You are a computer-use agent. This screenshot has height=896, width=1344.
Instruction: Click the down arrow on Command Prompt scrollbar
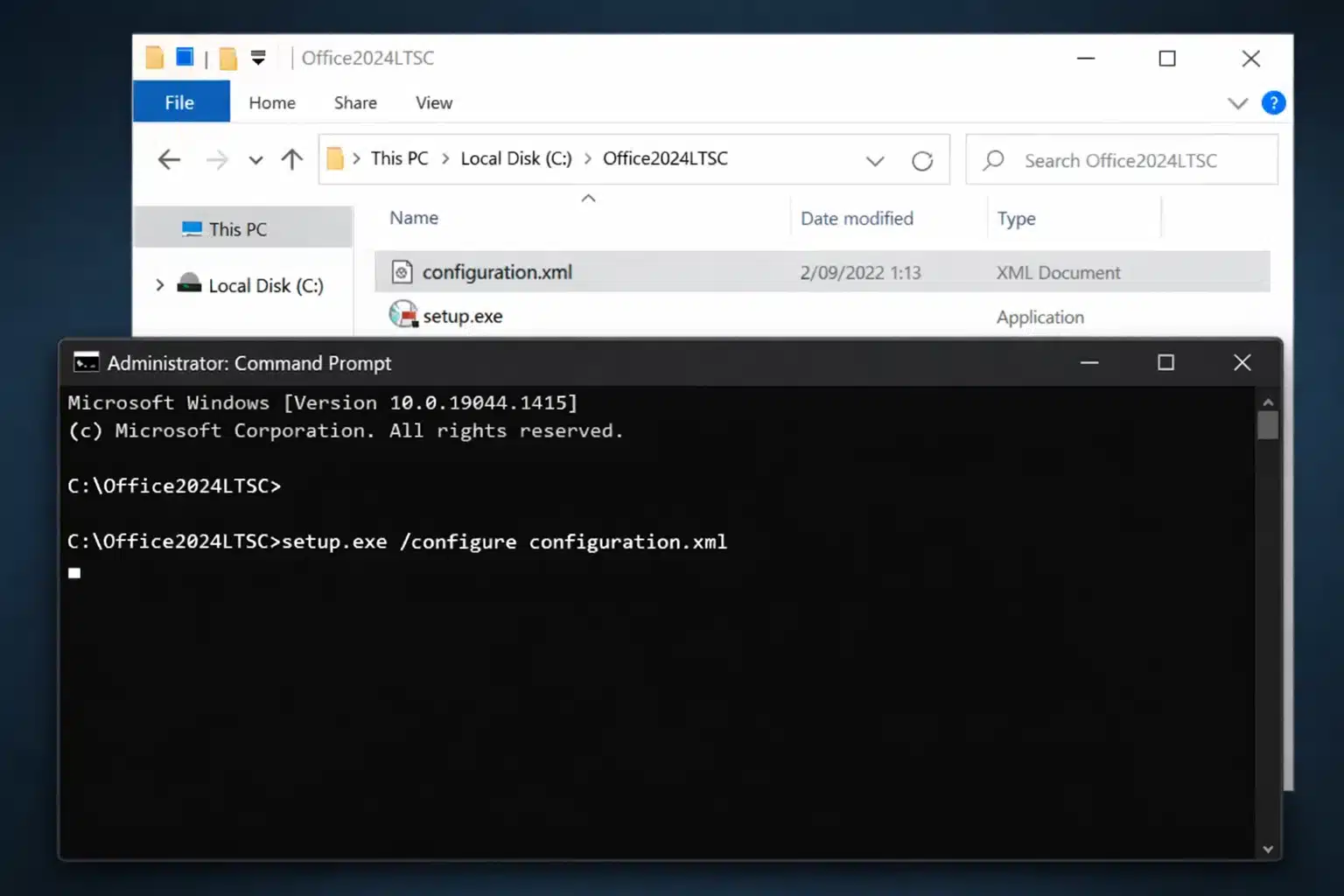click(1267, 848)
